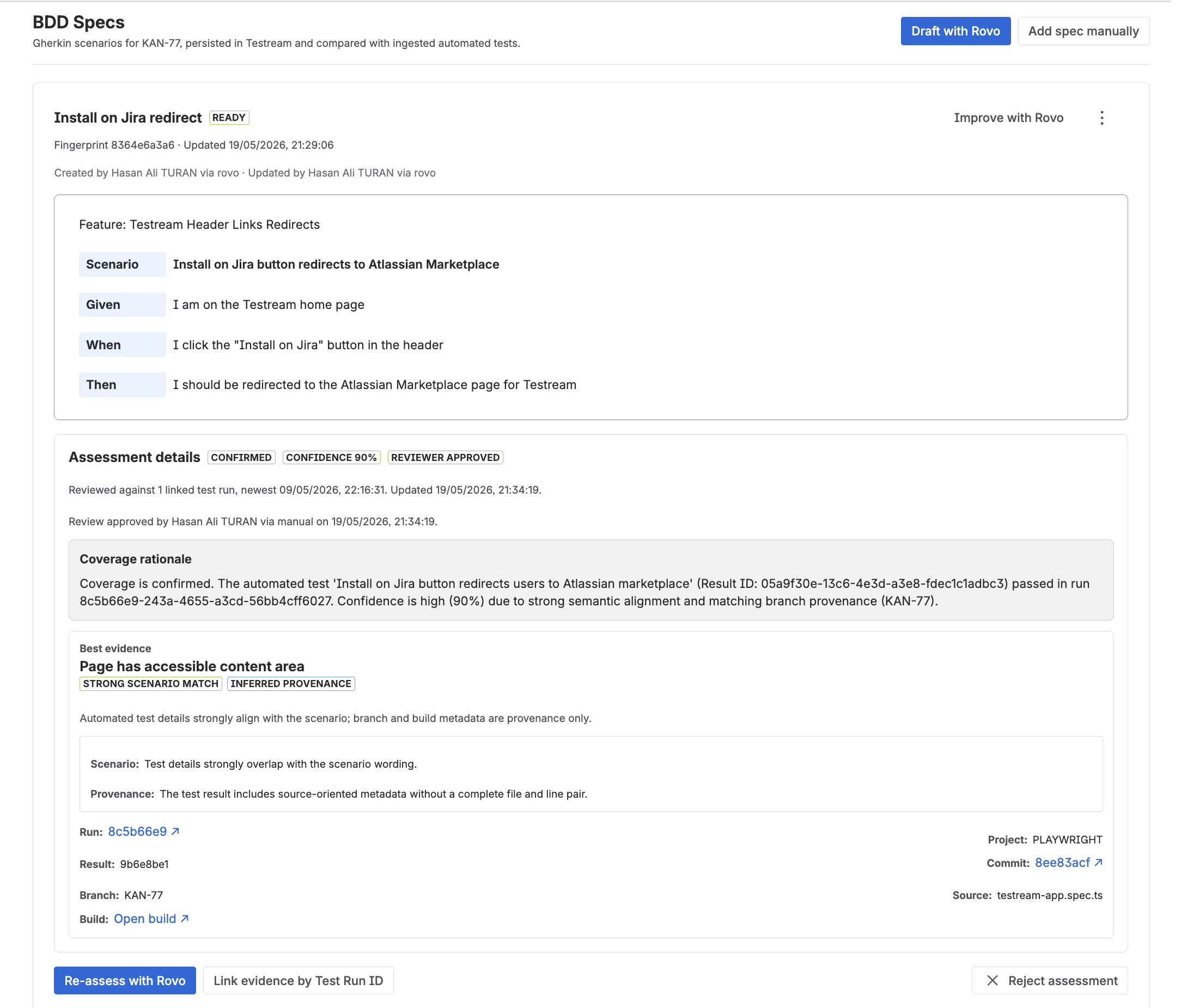Click the INFERRED PROVENANCE tag
The image size is (1181, 1008).
[291, 684]
